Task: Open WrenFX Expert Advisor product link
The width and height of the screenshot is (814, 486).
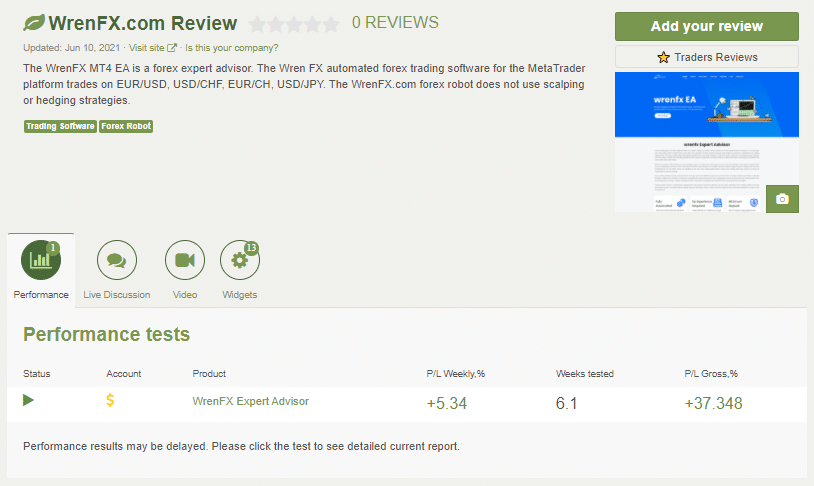Action: point(250,401)
